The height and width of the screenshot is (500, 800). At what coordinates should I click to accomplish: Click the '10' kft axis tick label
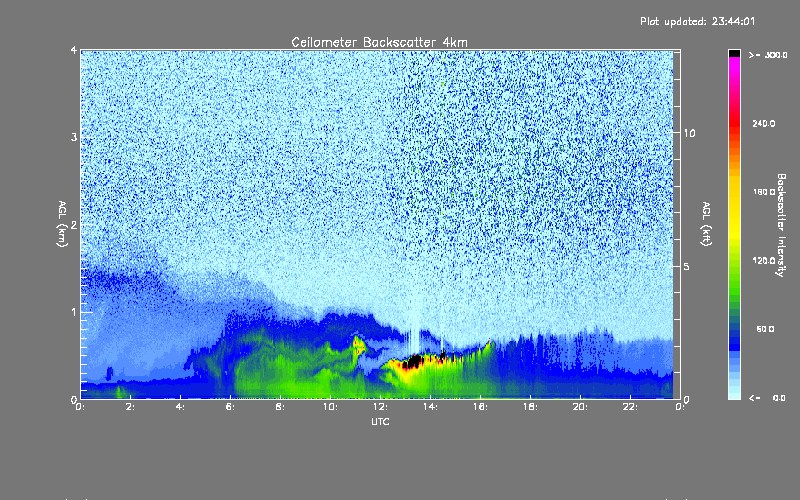pyautogui.click(x=689, y=133)
